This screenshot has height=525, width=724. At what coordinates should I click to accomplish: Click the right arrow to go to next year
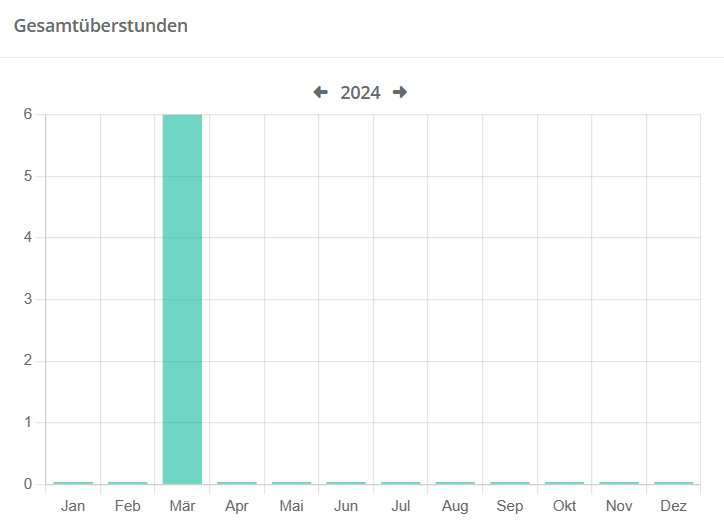pyautogui.click(x=400, y=92)
